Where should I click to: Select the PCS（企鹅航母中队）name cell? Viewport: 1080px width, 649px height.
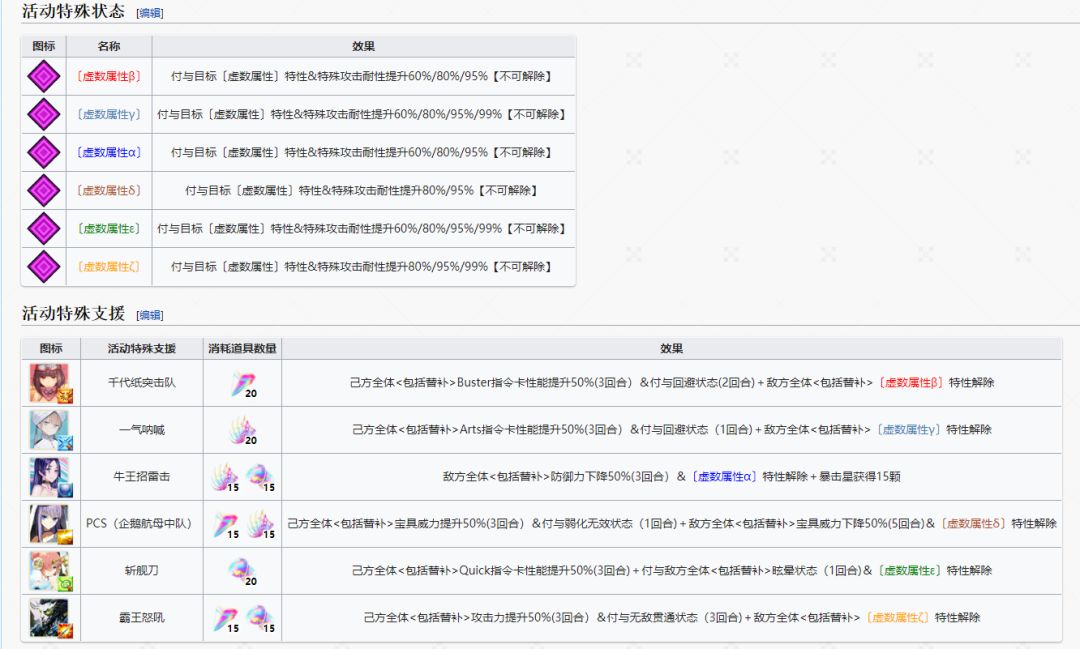[x=142, y=524]
